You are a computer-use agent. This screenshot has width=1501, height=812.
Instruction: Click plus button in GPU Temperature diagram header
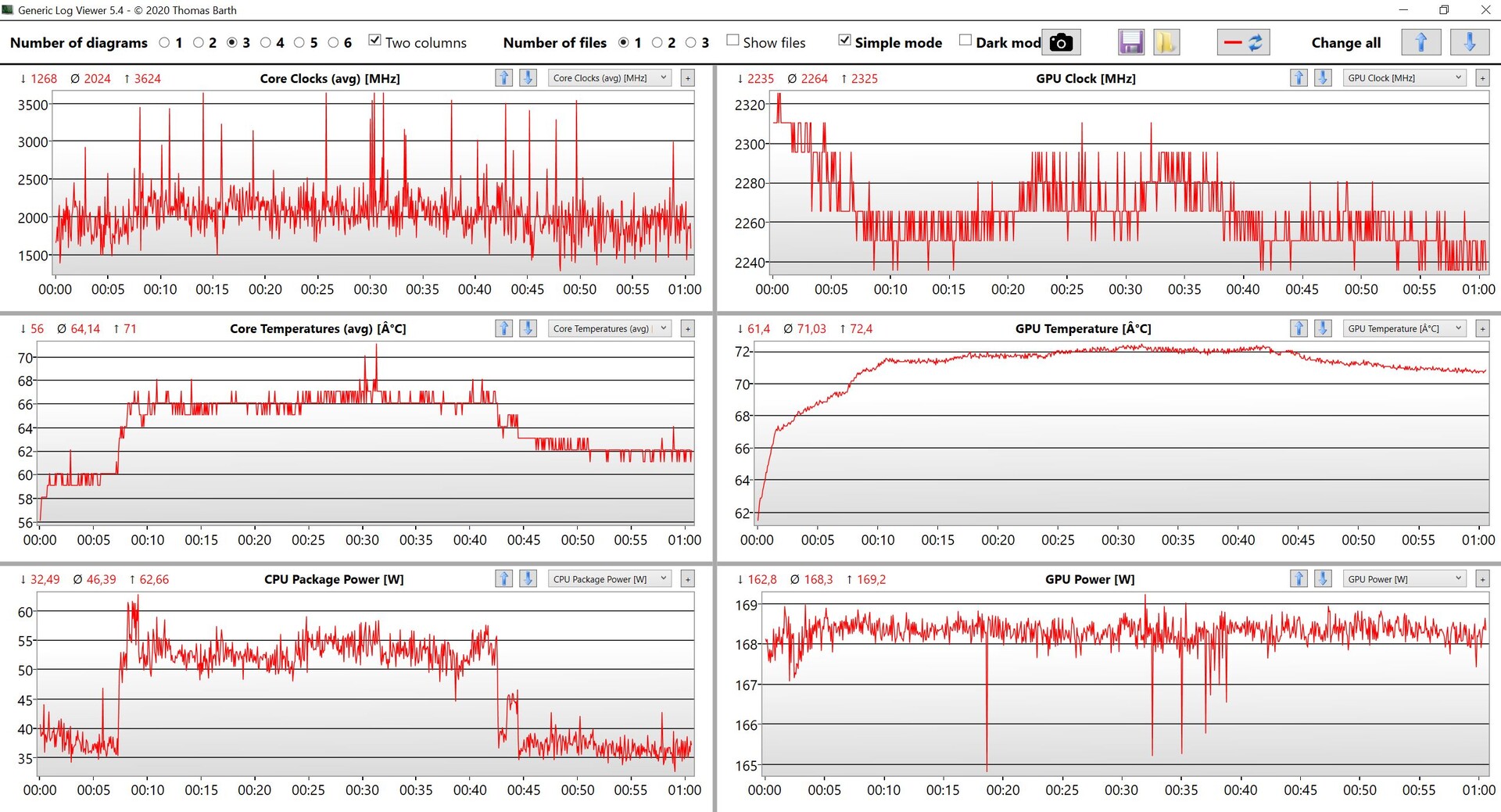(x=1482, y=328)
